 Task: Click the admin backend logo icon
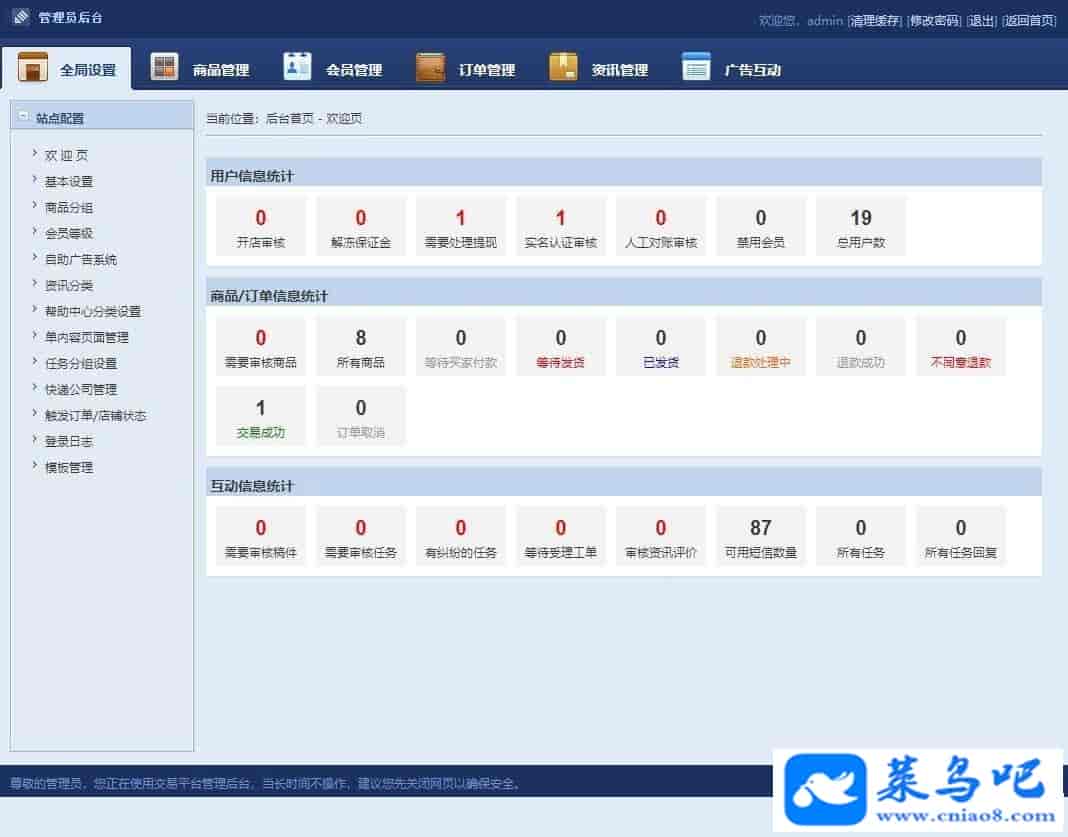tap(21, 16)
